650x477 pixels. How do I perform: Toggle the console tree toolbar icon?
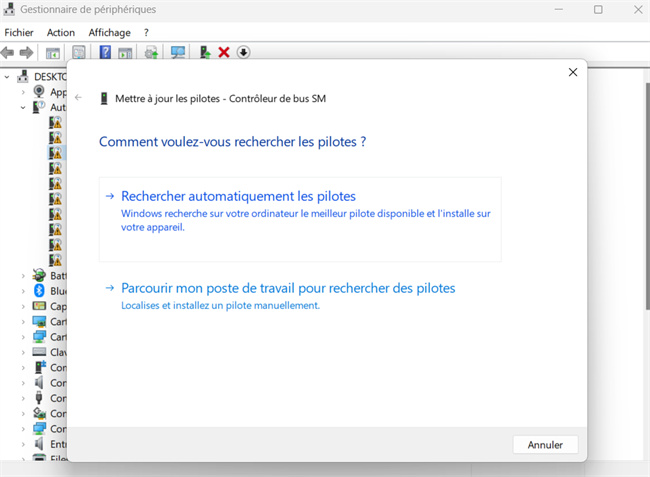click(x=53, y=53)
